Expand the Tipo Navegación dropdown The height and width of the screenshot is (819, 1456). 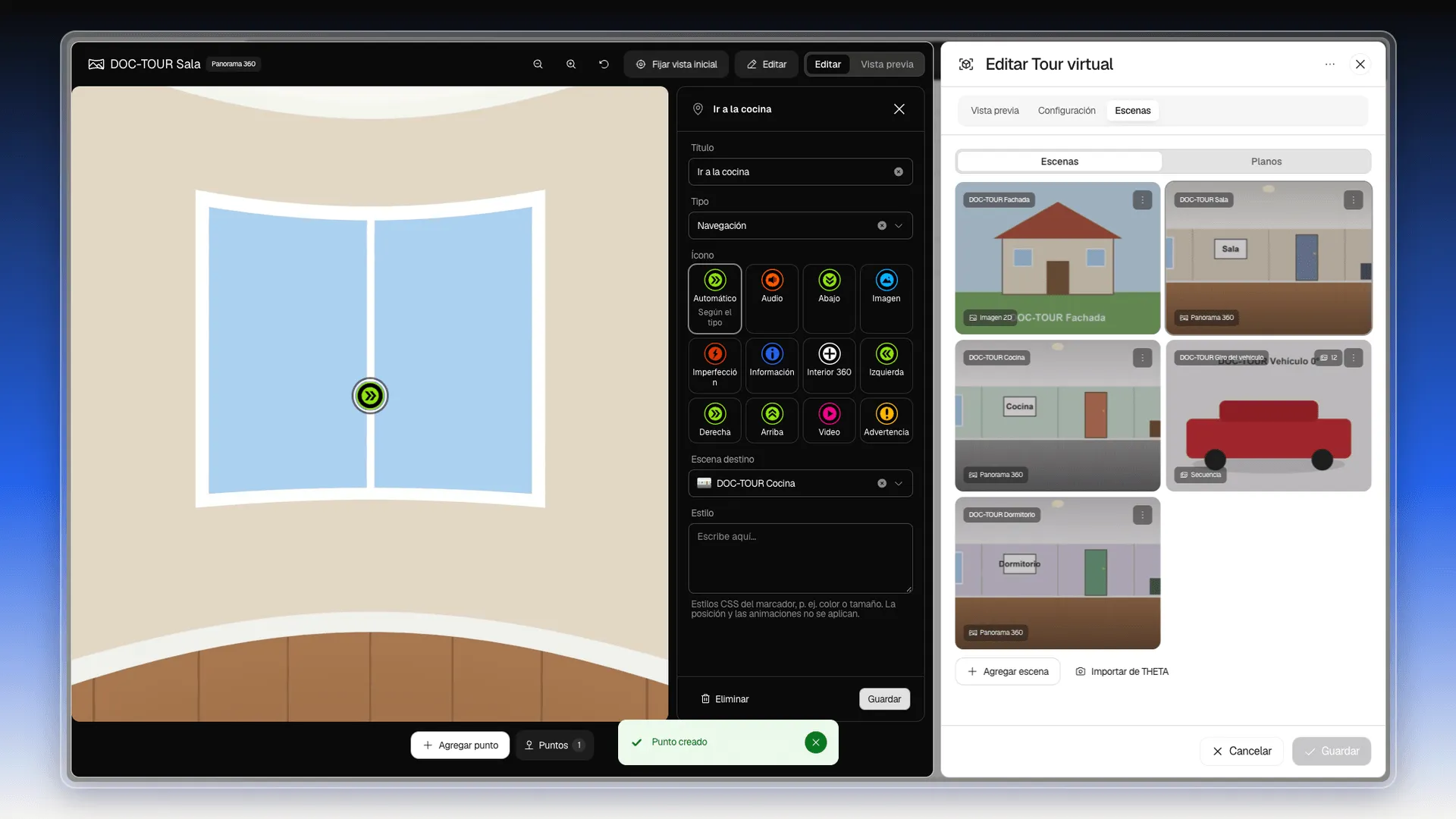tap(899, 226)
